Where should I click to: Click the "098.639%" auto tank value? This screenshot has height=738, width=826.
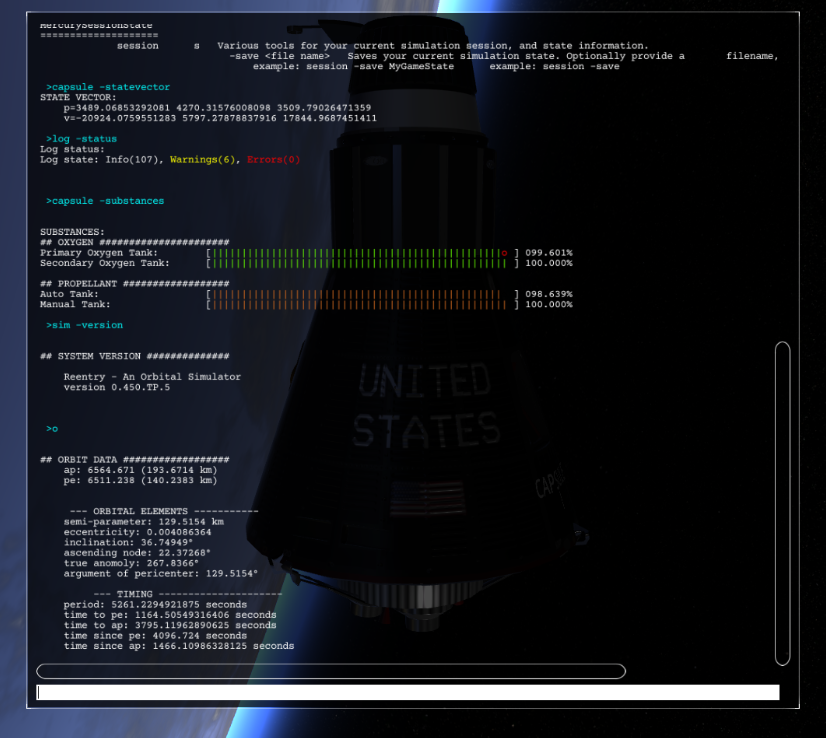(x=549, y=294)
